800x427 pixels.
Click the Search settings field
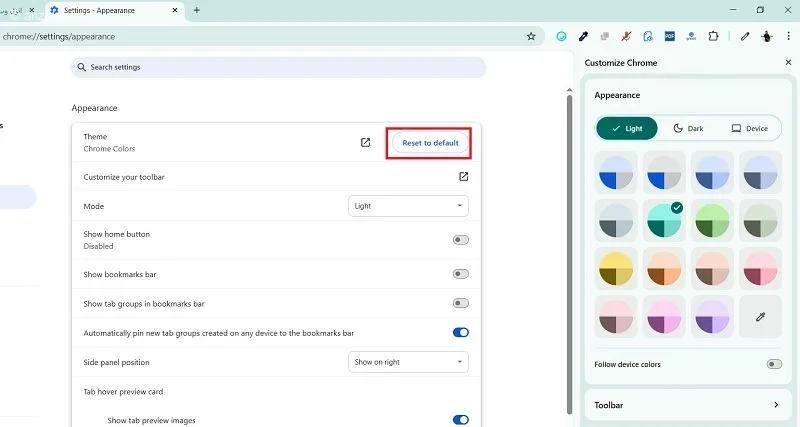pyautogui.click(x=278, y=67)
